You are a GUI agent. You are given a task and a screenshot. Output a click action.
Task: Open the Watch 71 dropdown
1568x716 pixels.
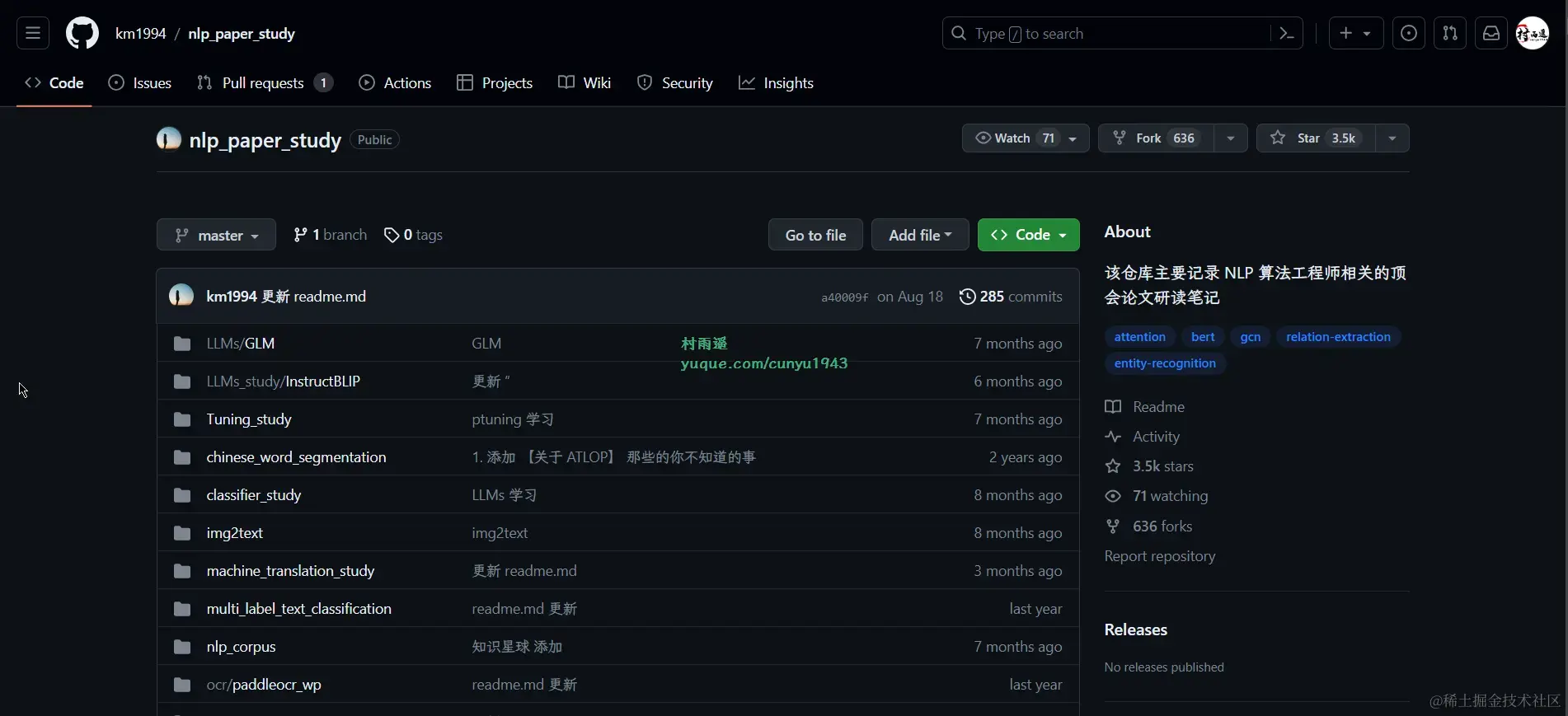1026,138
